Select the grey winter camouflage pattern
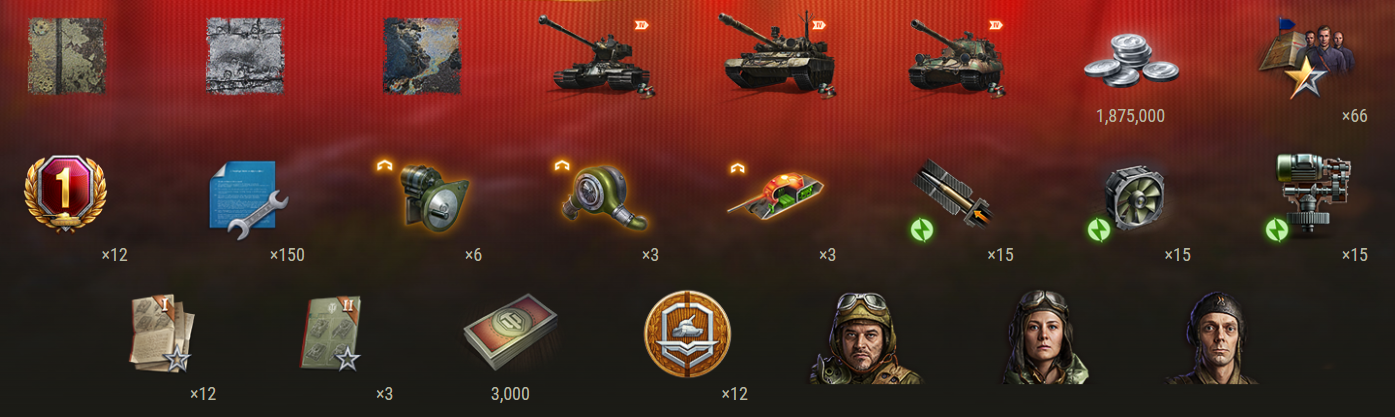 (244, 56)
